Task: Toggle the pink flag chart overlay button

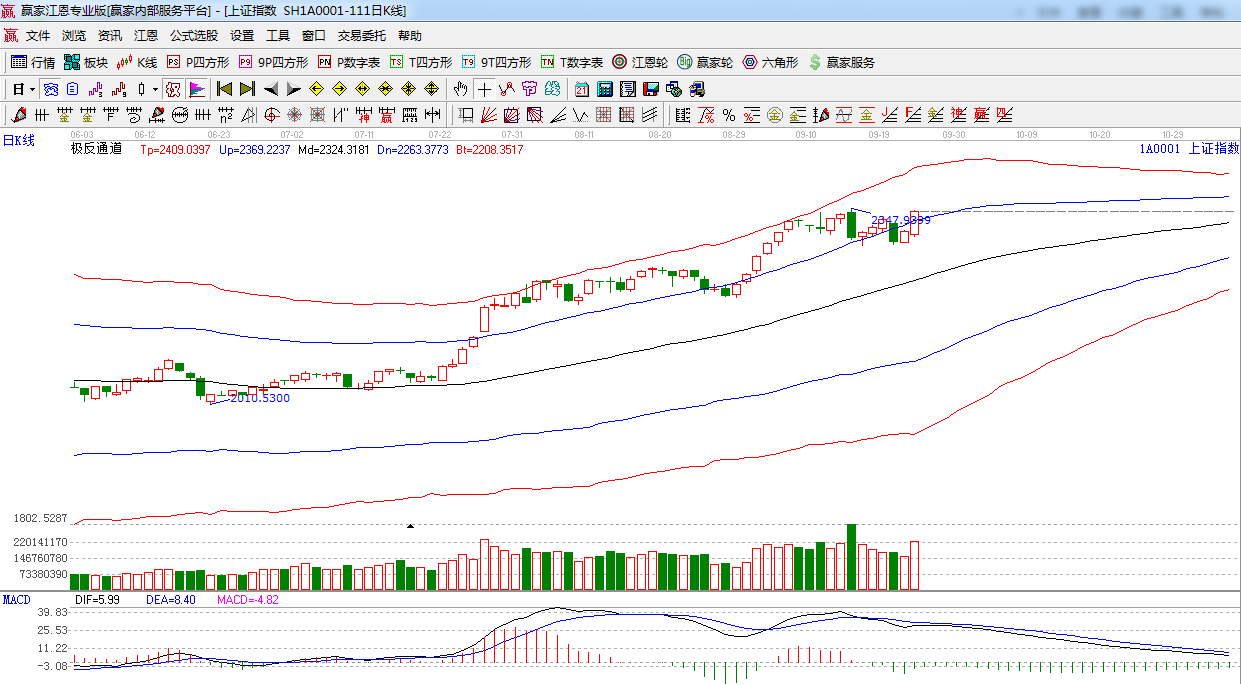Action: click(197, 89)
